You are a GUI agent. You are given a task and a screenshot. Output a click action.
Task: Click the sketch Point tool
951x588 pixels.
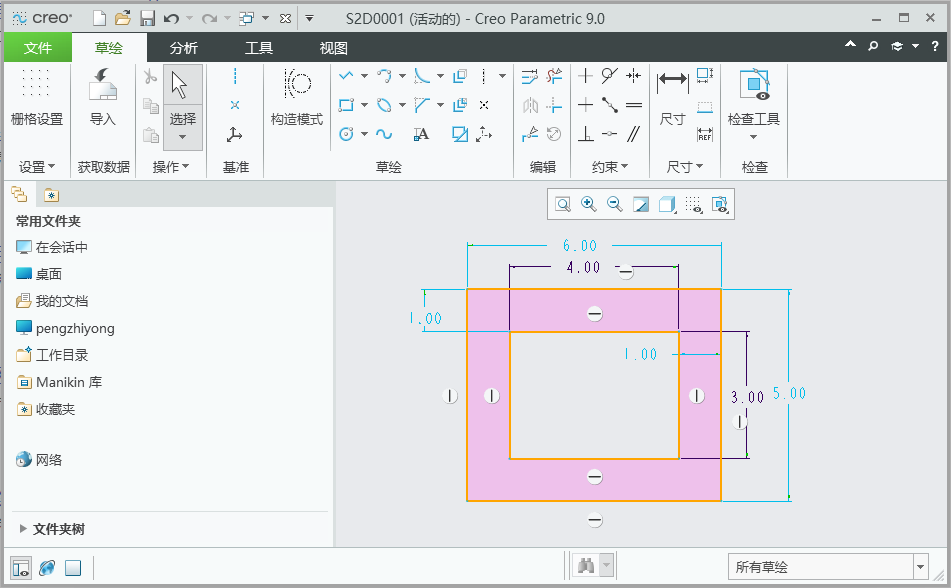(484, 105)
